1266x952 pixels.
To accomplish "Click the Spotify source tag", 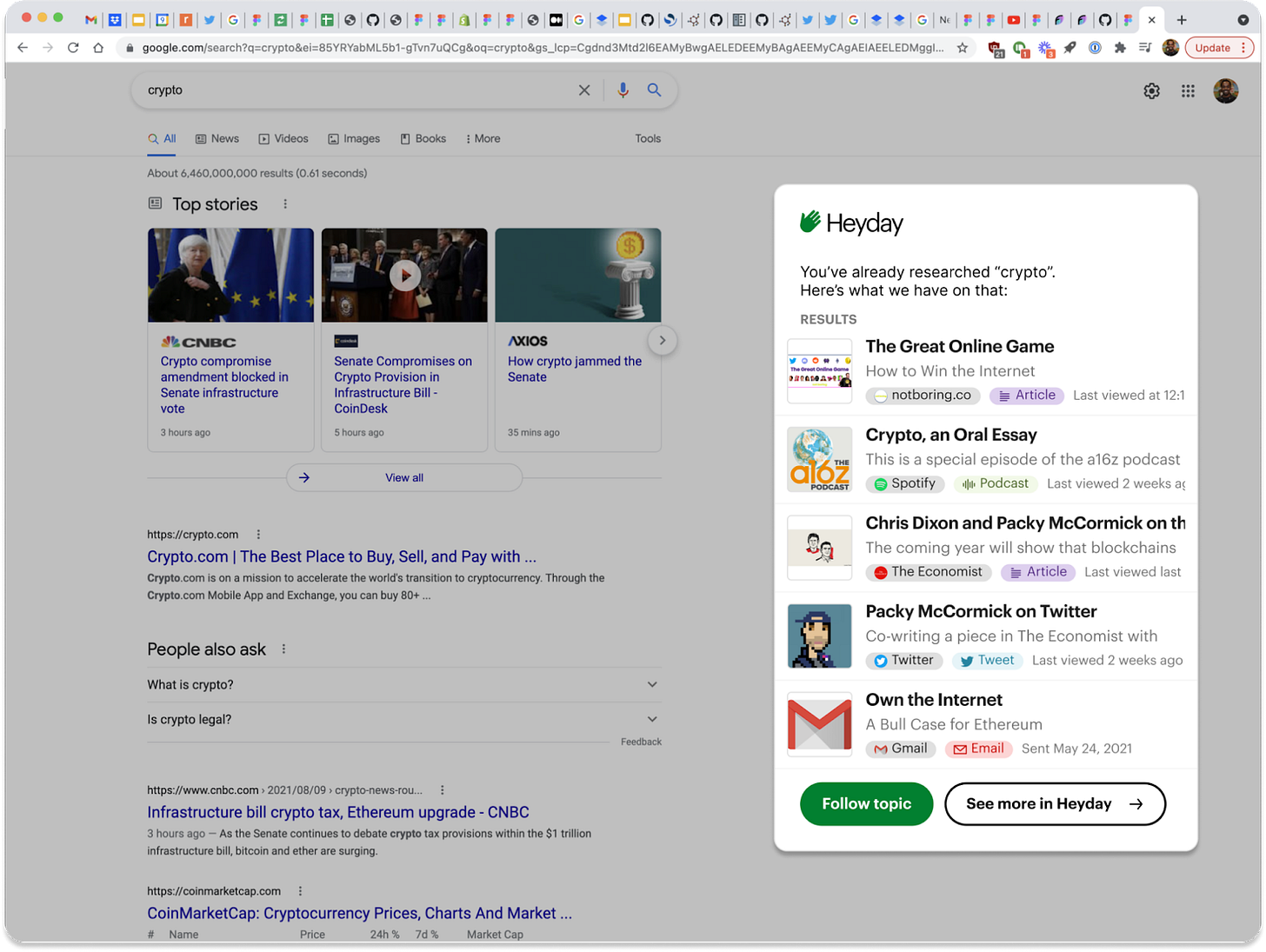I will tap(904, 484).
